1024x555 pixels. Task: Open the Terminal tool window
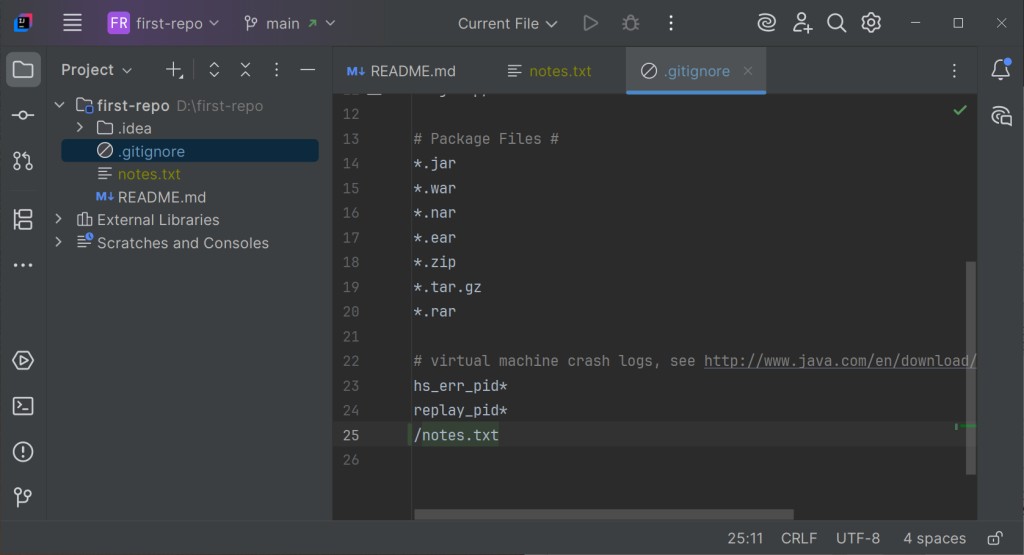click(x=23, y=406)
